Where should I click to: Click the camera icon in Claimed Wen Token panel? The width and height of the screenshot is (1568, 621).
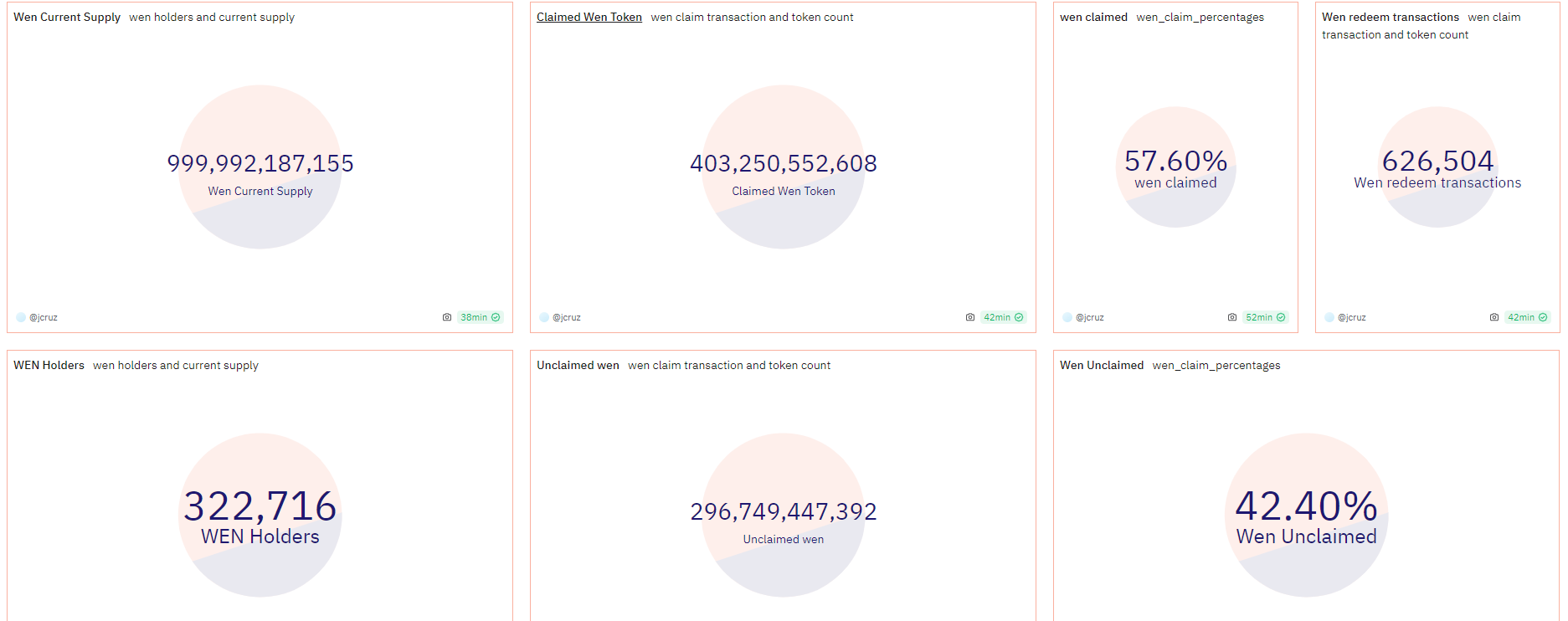coord(970,317)
